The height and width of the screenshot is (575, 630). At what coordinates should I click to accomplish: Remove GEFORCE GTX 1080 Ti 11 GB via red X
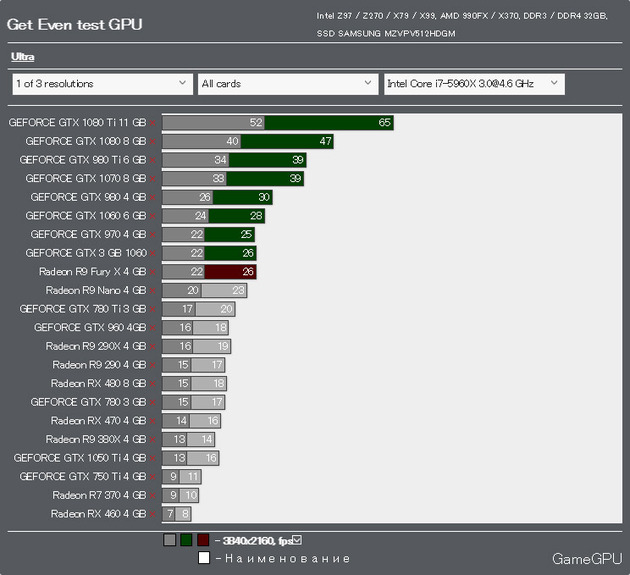(x=153, y=123)
